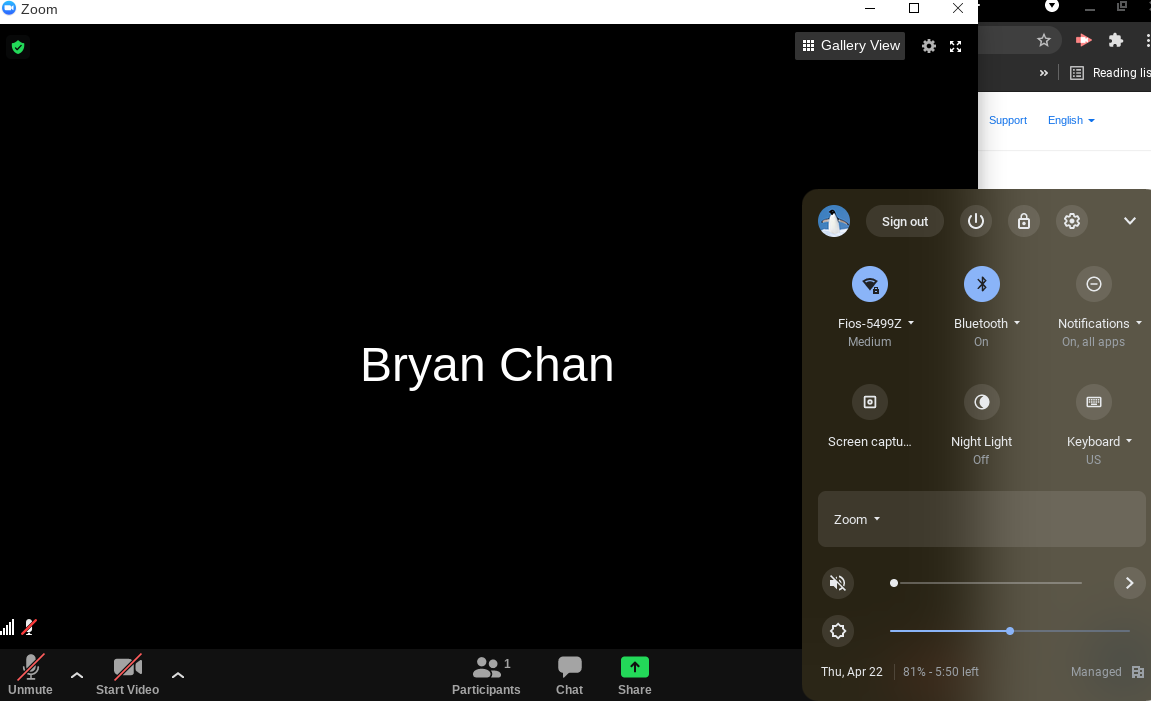This screenshot has height=701, width=1151.
Task: Open the Reading list in Chrome
Action: (x=1110, y=73)
